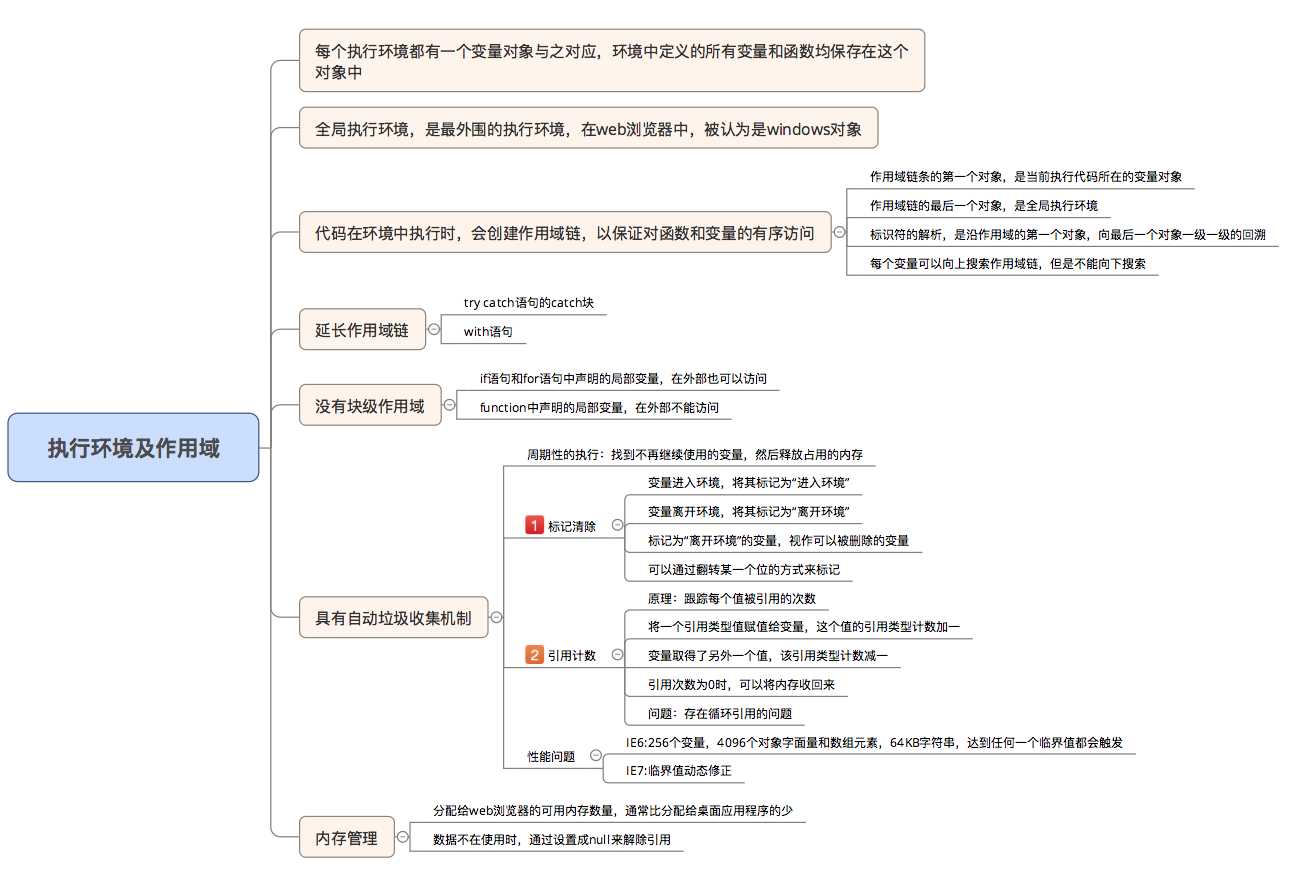Select the node 每个执行环境都有一个变量对象与之对应
The width and height of the screenshot is (1304, 880).
click(x=612, y=61)
